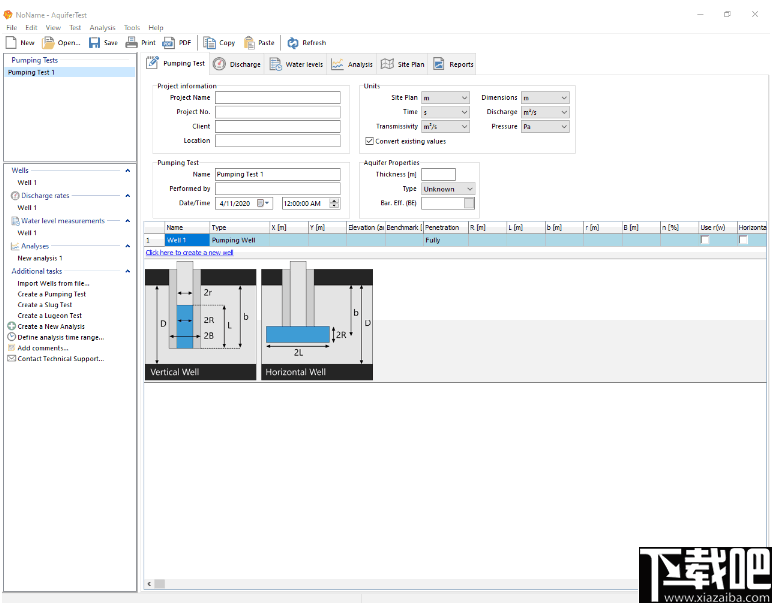Click the Water level measurements section icon

15,221
